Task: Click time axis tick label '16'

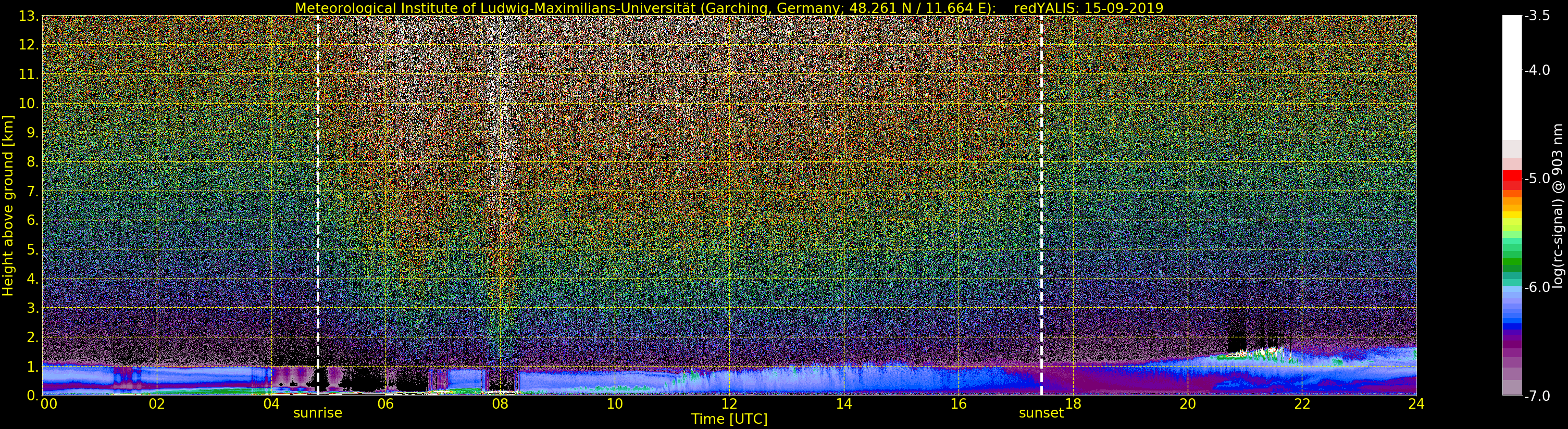Action: coord(959,404)
